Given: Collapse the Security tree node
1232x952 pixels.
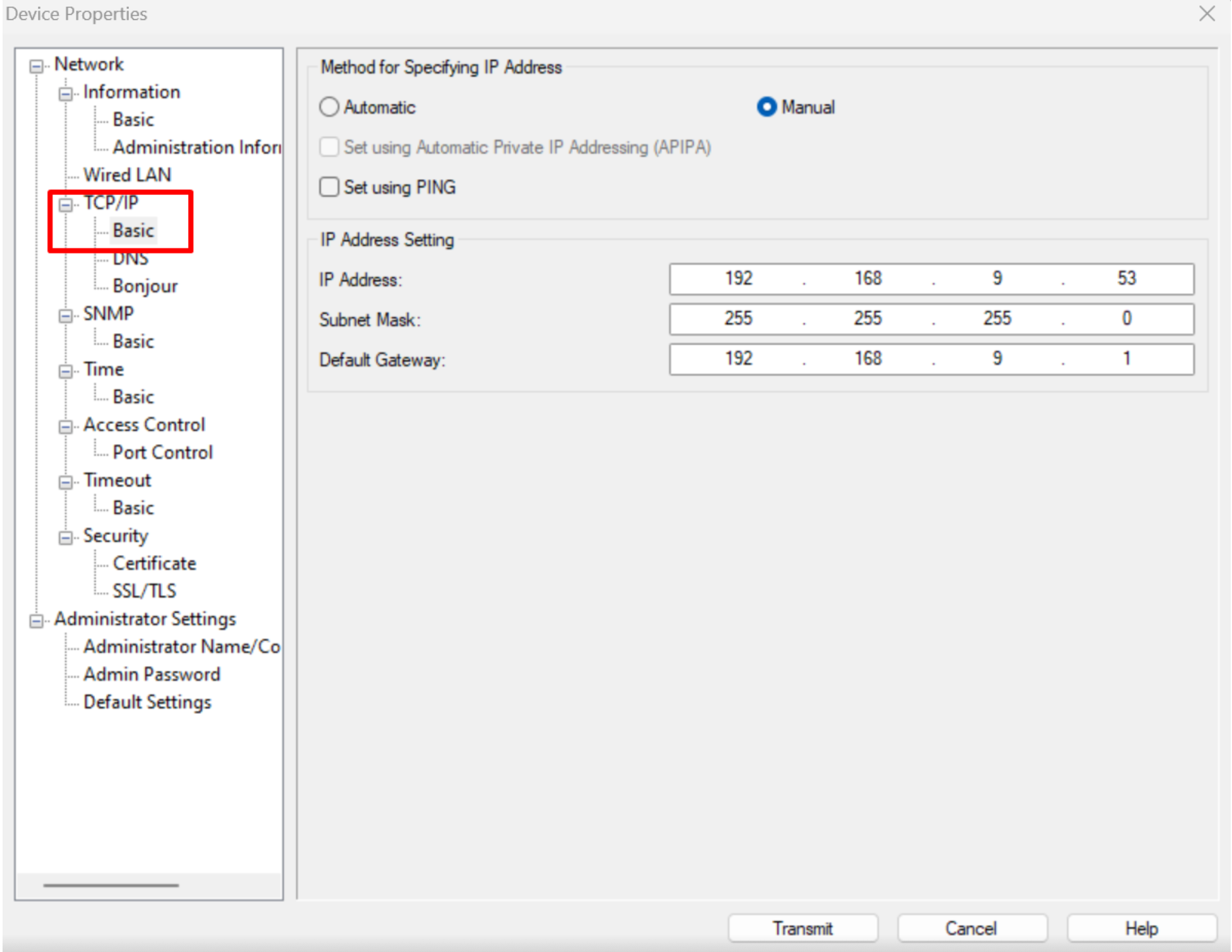Looking at the screenshot, I should pyautogui.click(x=65, y=538).
